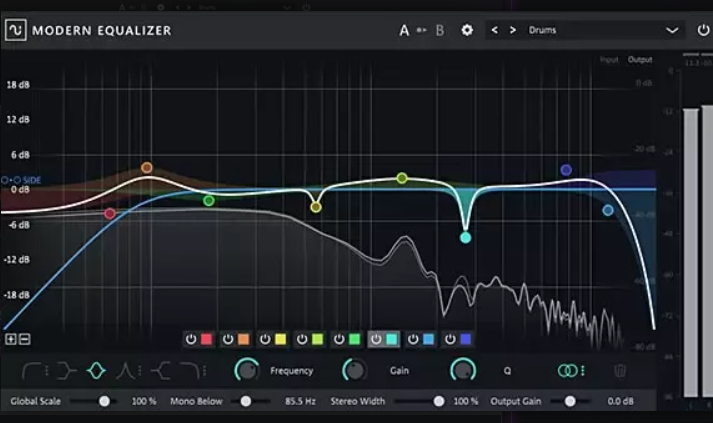Copy state A to B

pyautogui.click(x=422, y=30)
